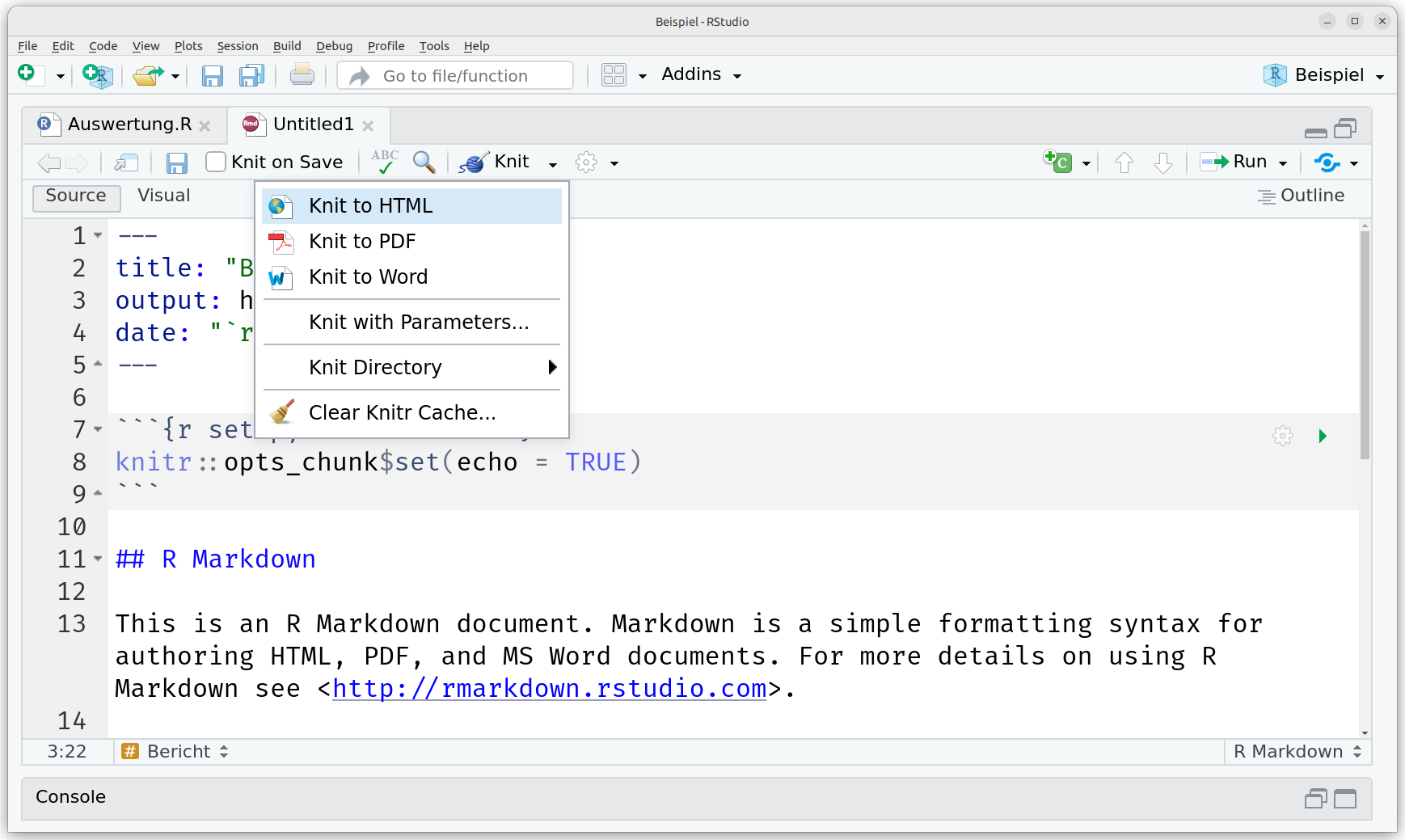The height and width of the screenshot is (840, 1405).
Task: Toggle the Knit options dropdown arrow
Action: [553, 164]
